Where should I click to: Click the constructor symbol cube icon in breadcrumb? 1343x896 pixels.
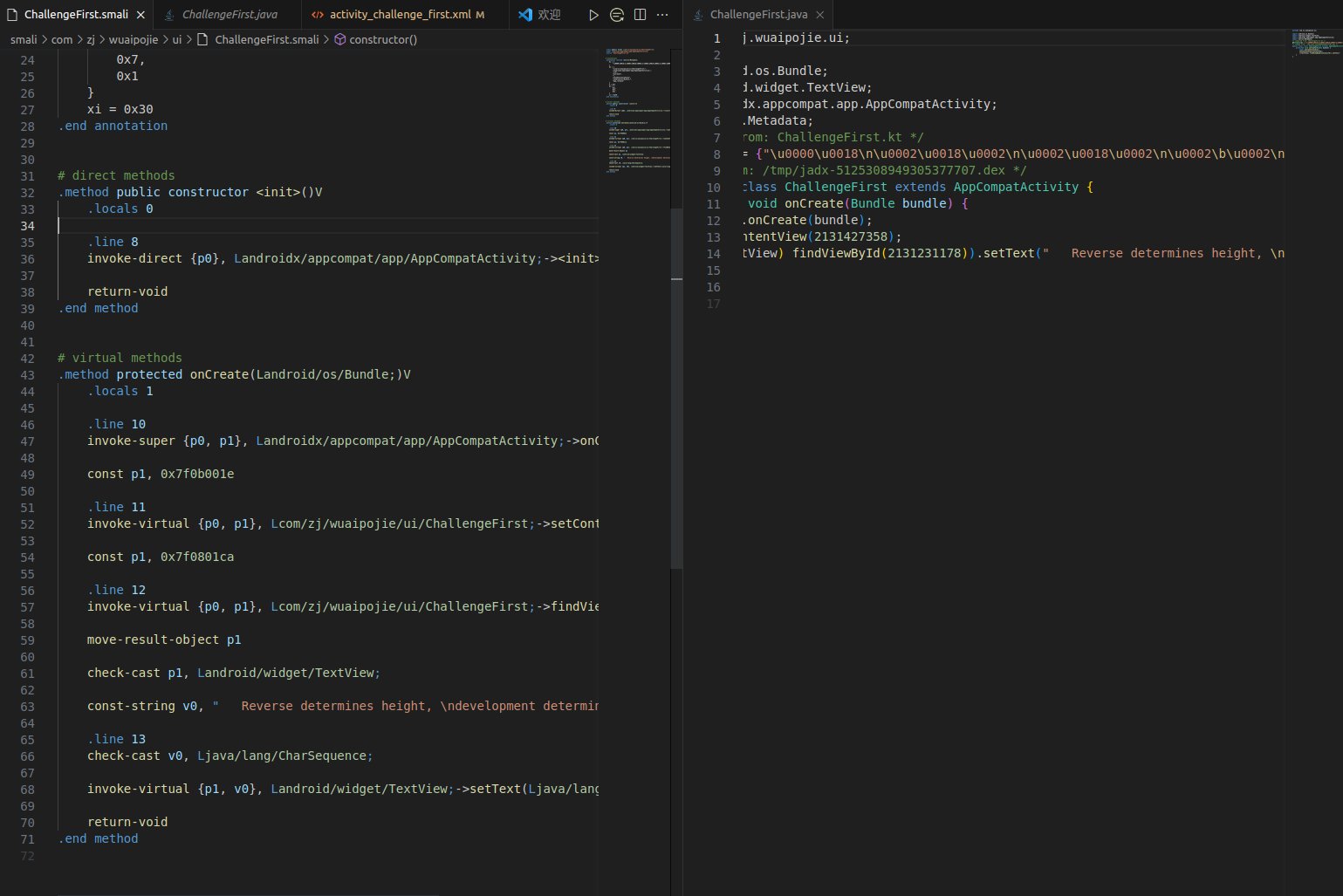coord(340,39)
